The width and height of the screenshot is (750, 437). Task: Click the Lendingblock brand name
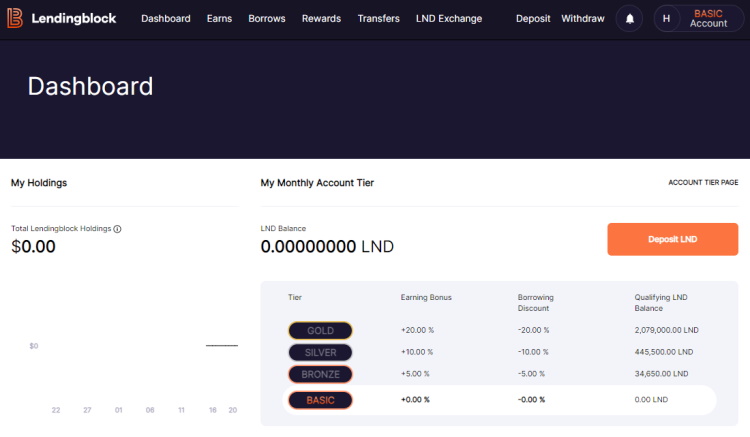pyautogui.click(x=74, y=18)
